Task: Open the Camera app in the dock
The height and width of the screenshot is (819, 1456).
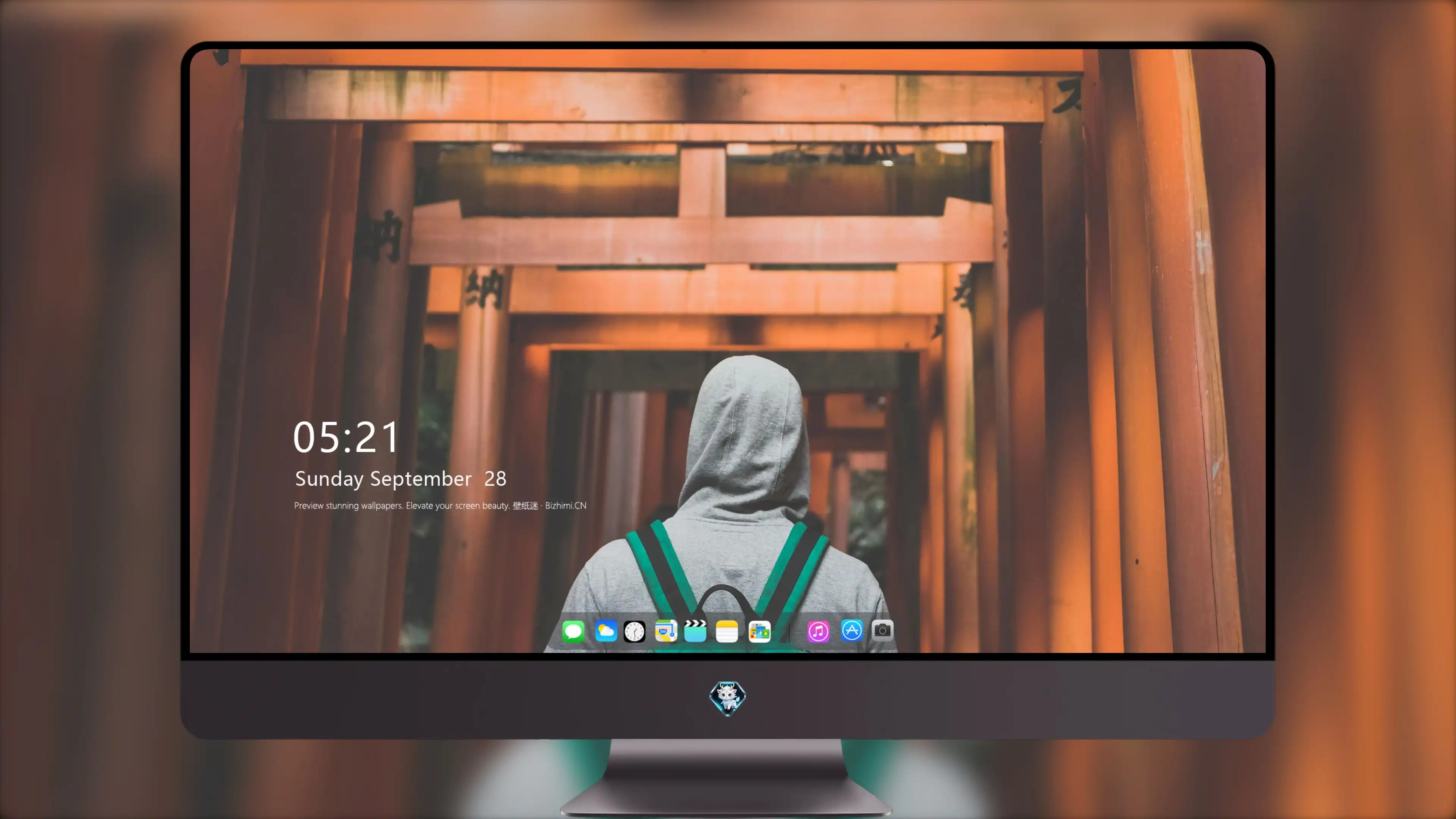Action: 882,630
